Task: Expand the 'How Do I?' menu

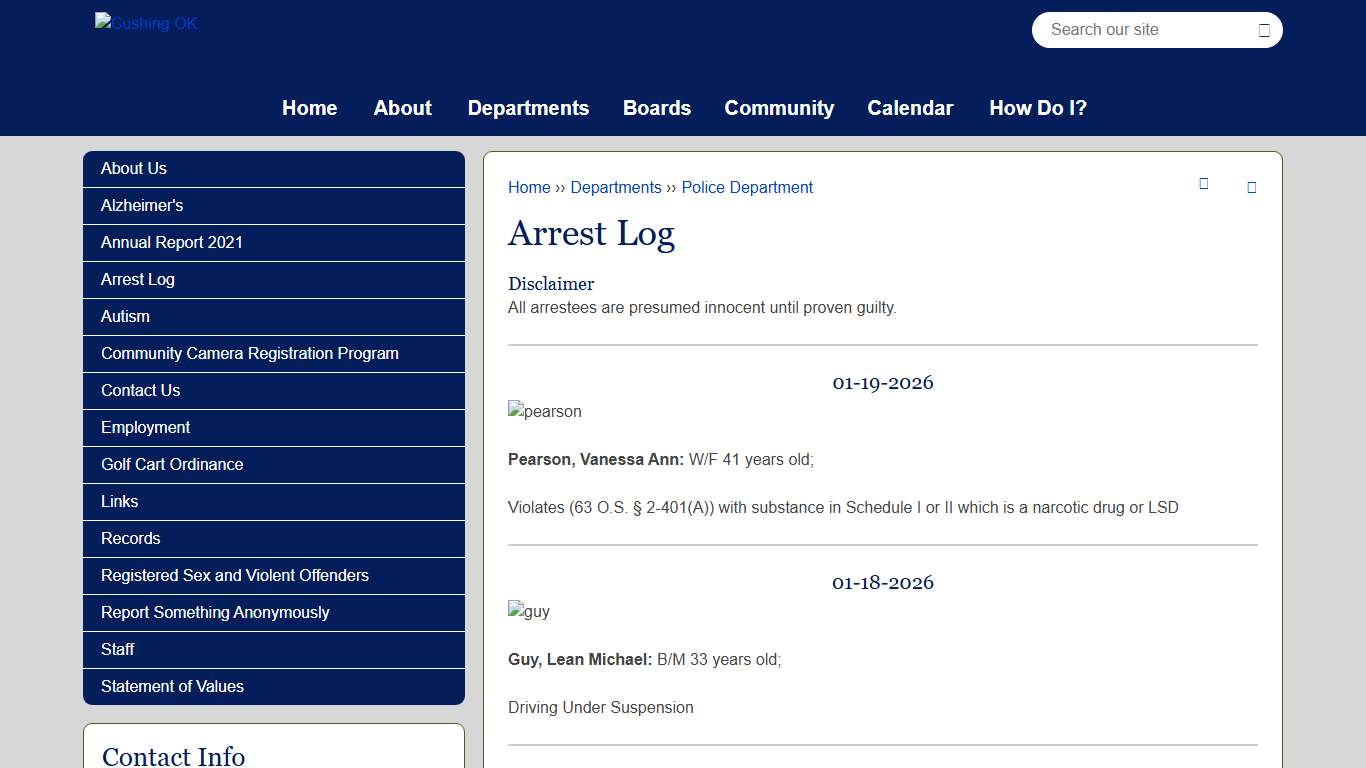Action: [1038, 108]
